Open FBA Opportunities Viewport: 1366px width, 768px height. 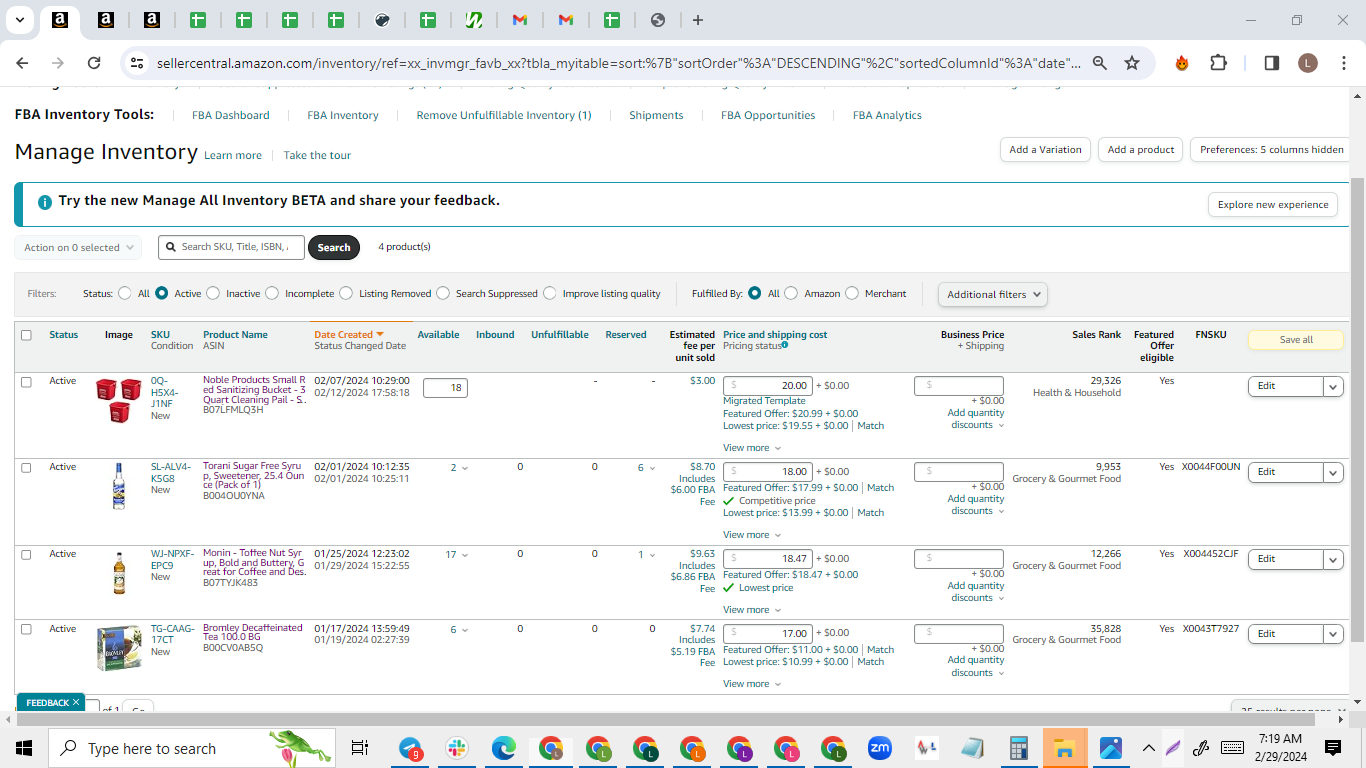768,115
